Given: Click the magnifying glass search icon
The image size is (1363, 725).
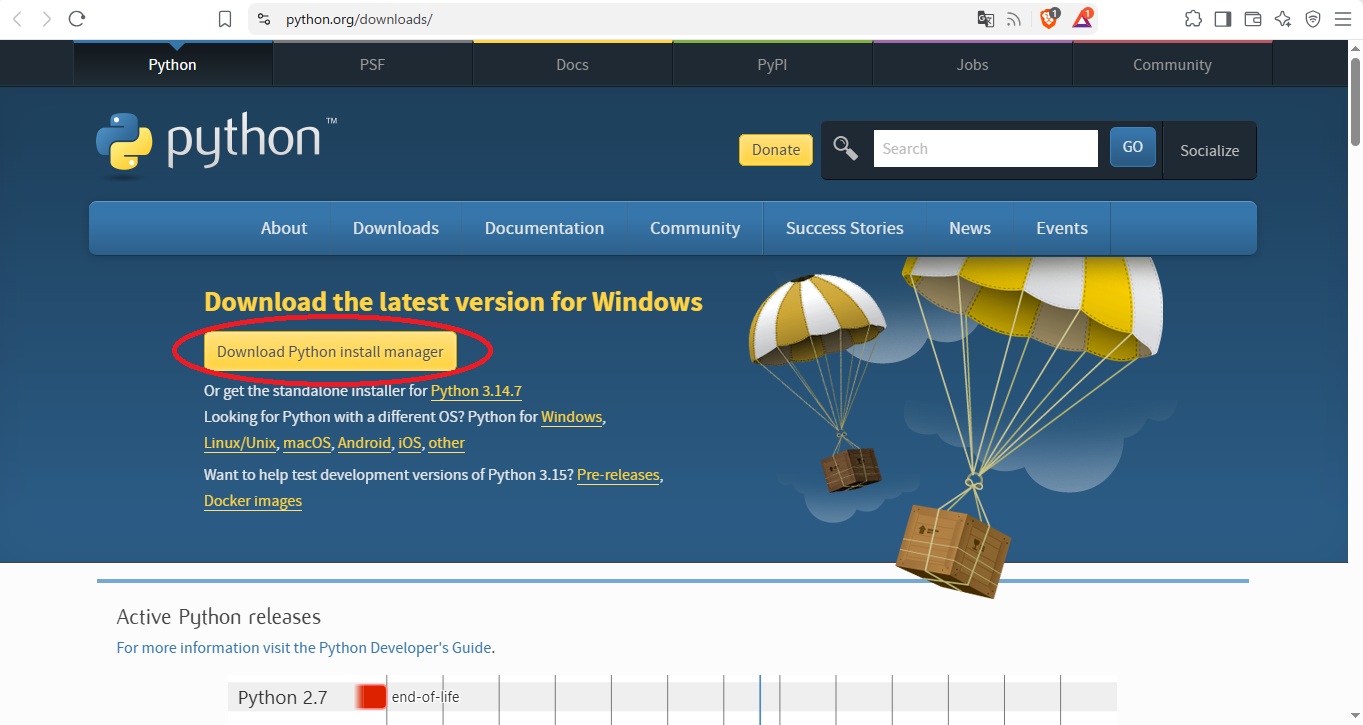Looking at the screenshot, I should coord(846,149).
